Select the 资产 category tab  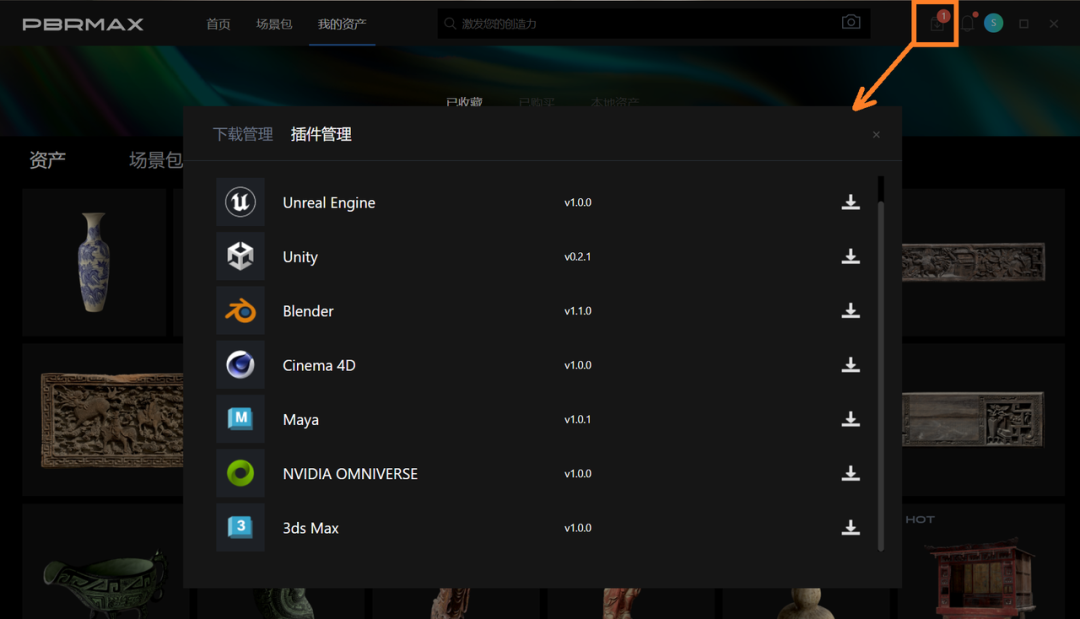point(48,160)
